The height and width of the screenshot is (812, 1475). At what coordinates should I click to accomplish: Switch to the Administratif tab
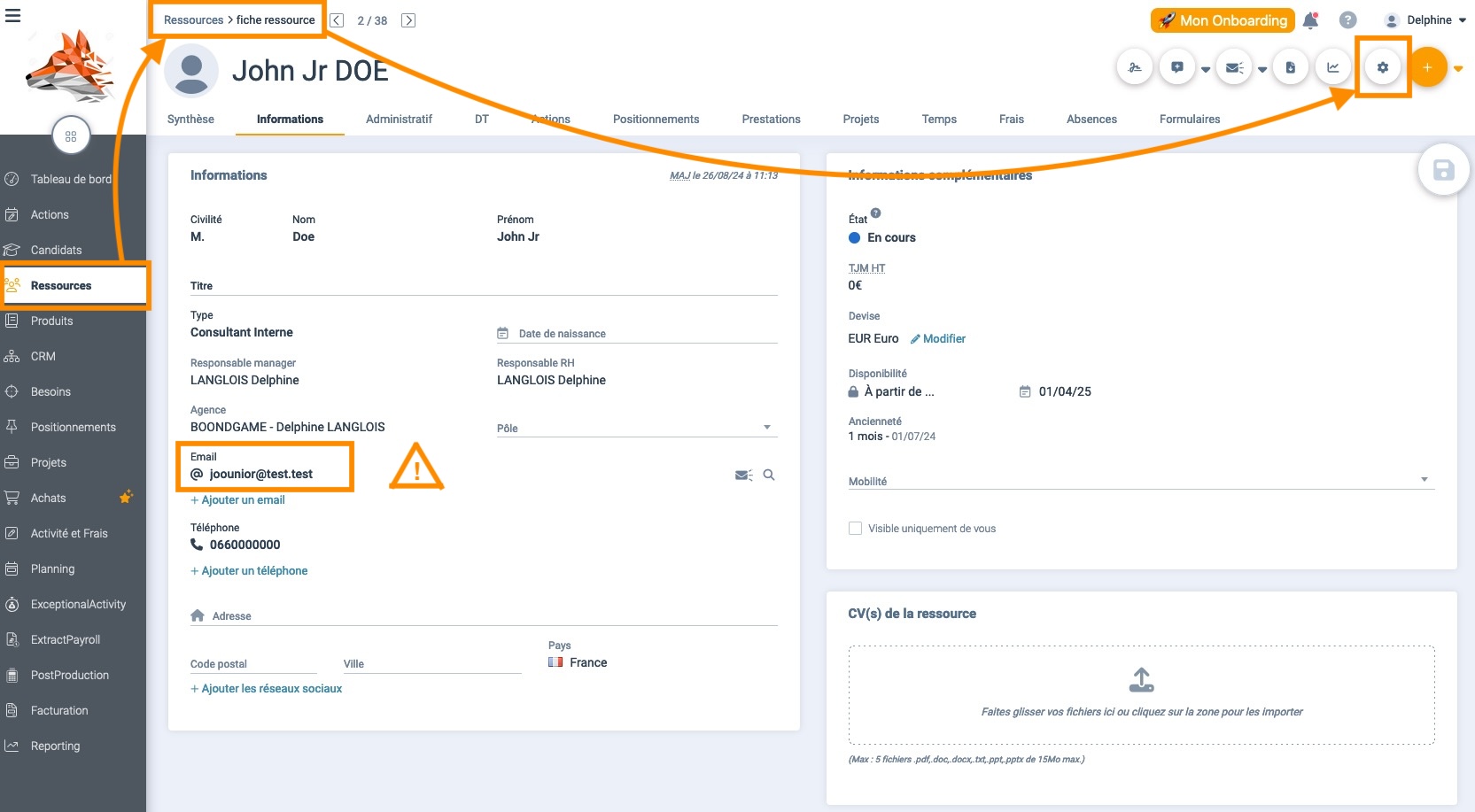click(399, 120)
